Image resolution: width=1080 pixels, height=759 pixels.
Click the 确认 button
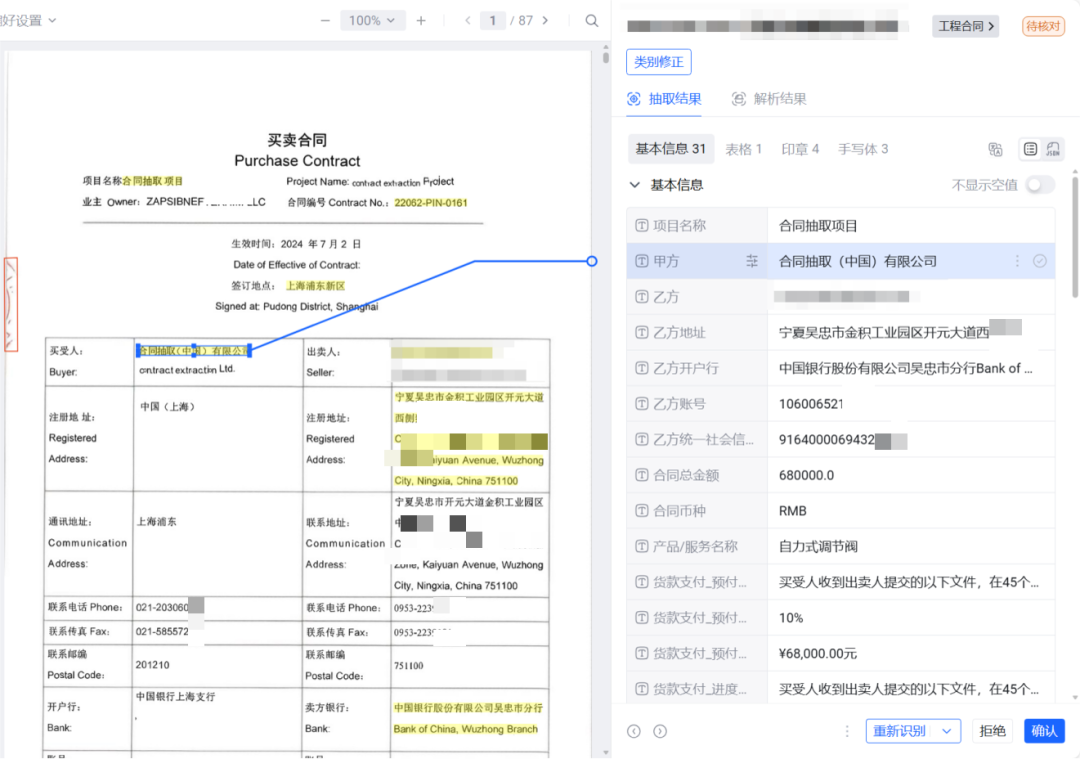click(x=1044, y=731)
